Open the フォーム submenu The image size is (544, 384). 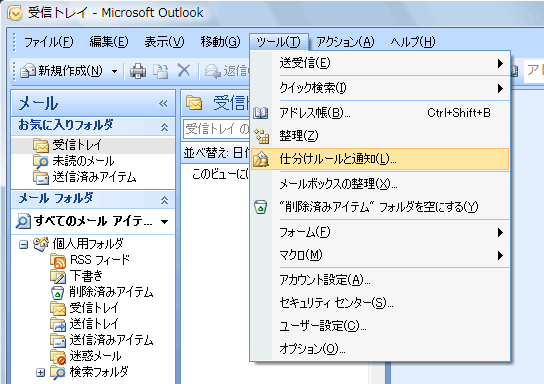point(381,232)
